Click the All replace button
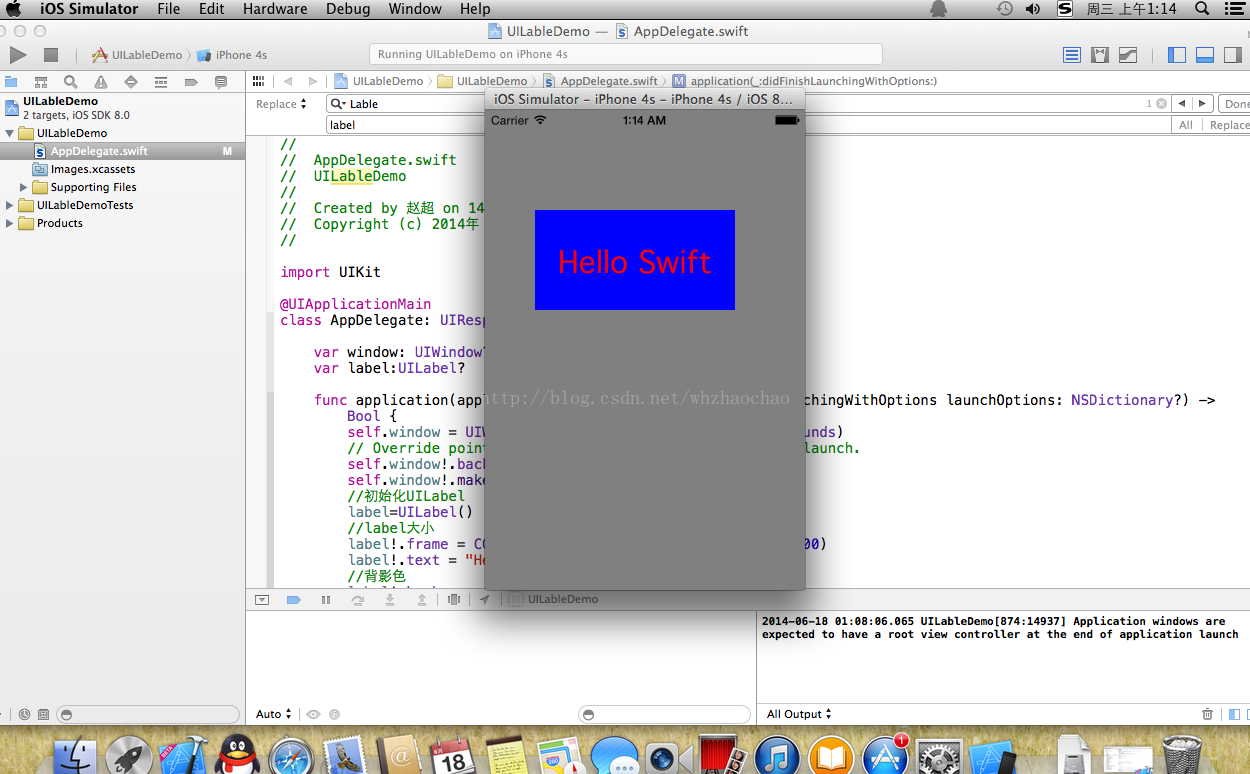 1186,125
